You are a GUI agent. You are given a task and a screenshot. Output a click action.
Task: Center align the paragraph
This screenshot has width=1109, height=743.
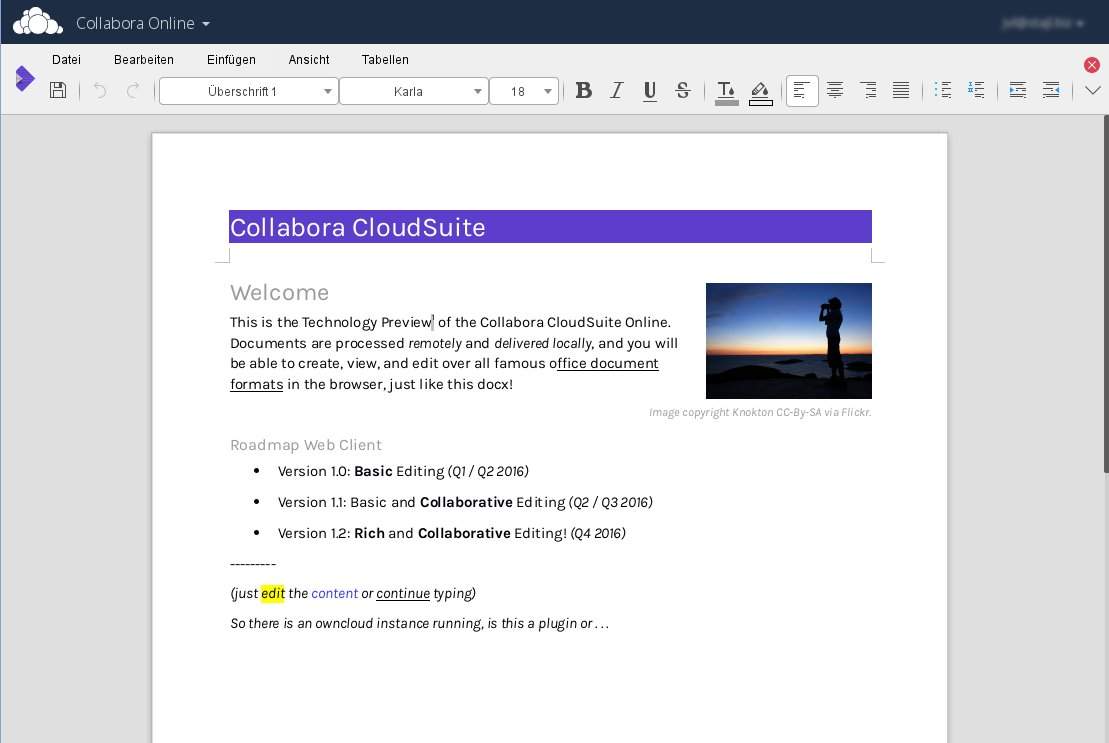[x=835, y=91]
